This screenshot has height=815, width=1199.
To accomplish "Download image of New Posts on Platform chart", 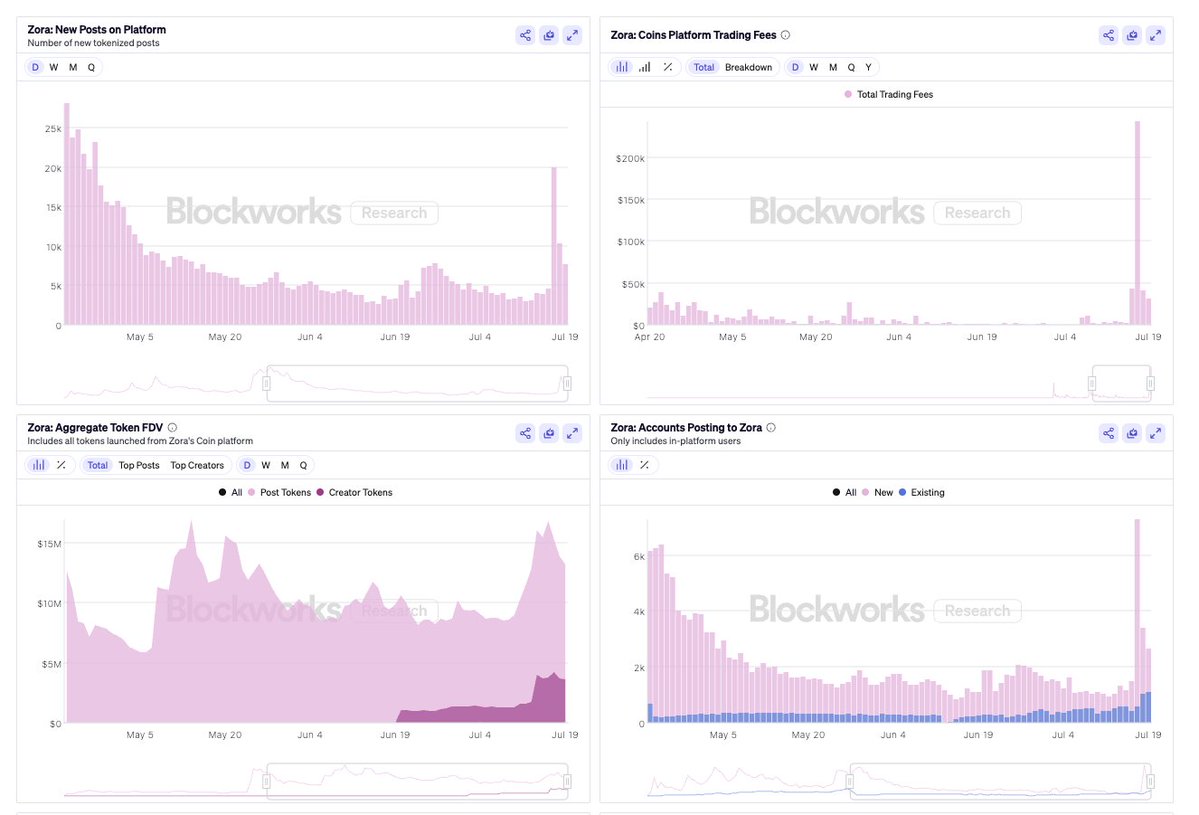I will [549, 35].
